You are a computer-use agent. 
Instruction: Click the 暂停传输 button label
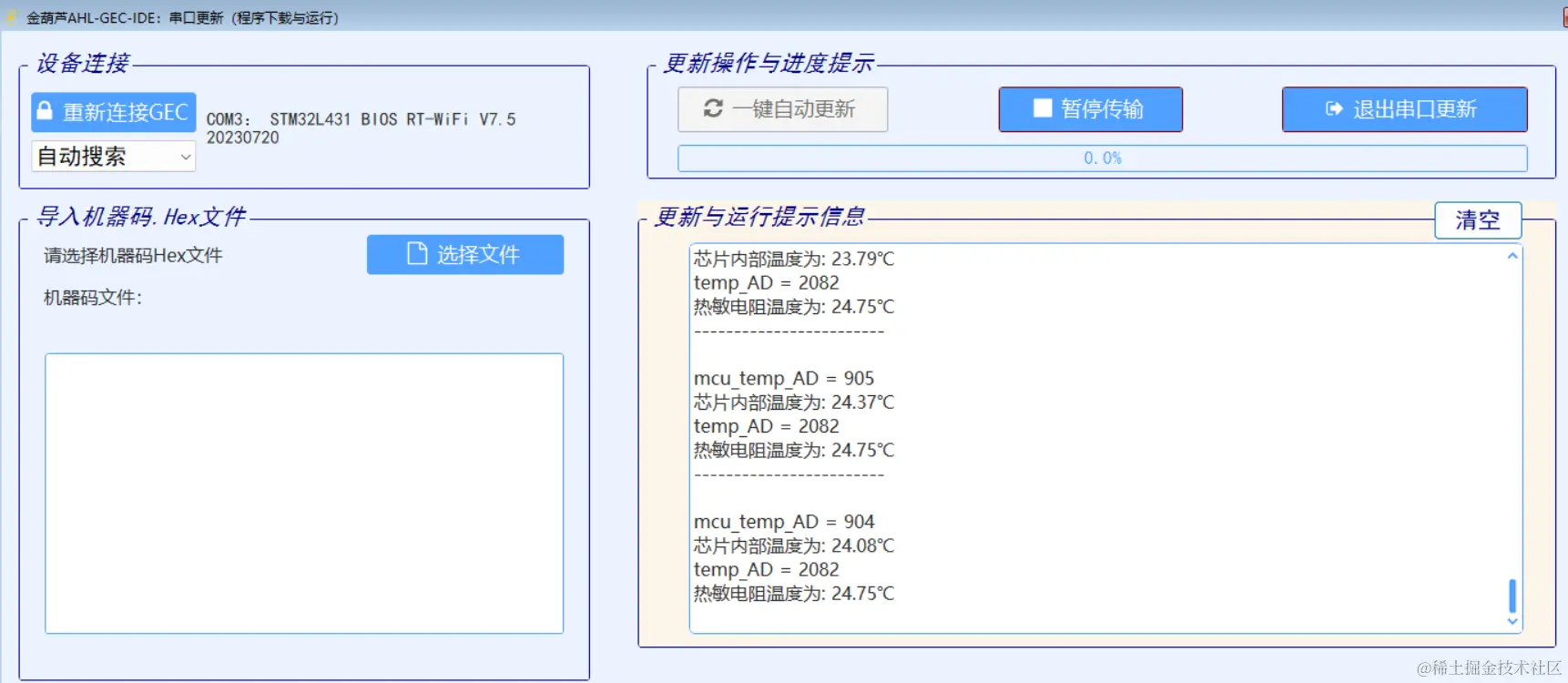point(1102,109)
